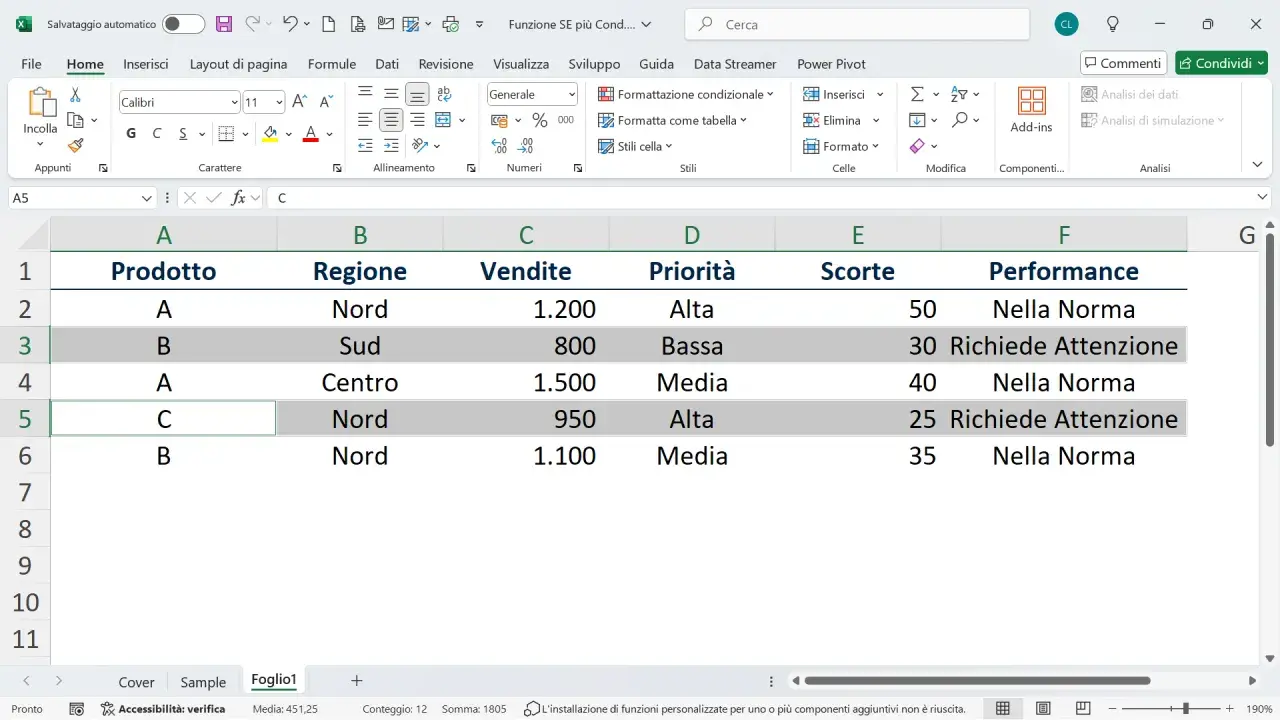
Task: Add a new sheet with plus button
Action: pos(356,680)
